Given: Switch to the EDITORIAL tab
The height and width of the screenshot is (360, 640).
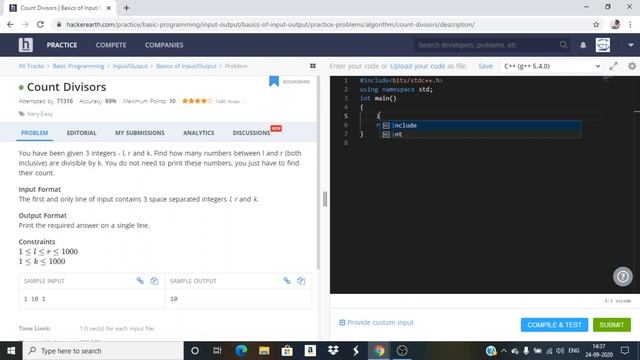Looking at the screenshot, I should click(x=82, y=133).
